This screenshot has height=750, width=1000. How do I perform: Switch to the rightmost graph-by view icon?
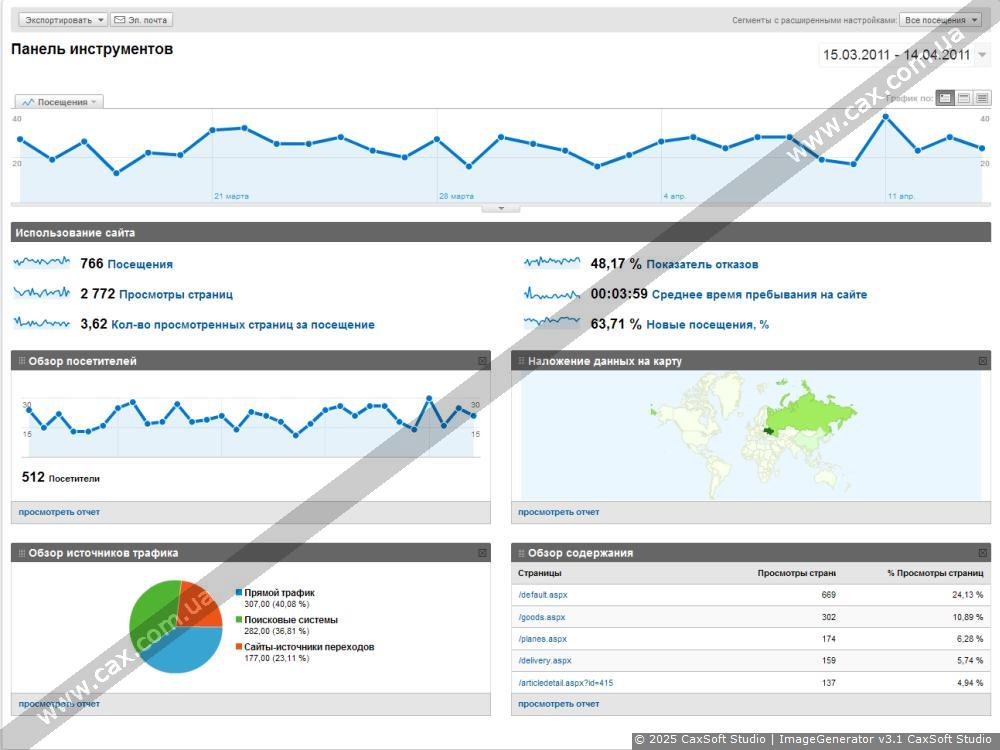point(982,98)
